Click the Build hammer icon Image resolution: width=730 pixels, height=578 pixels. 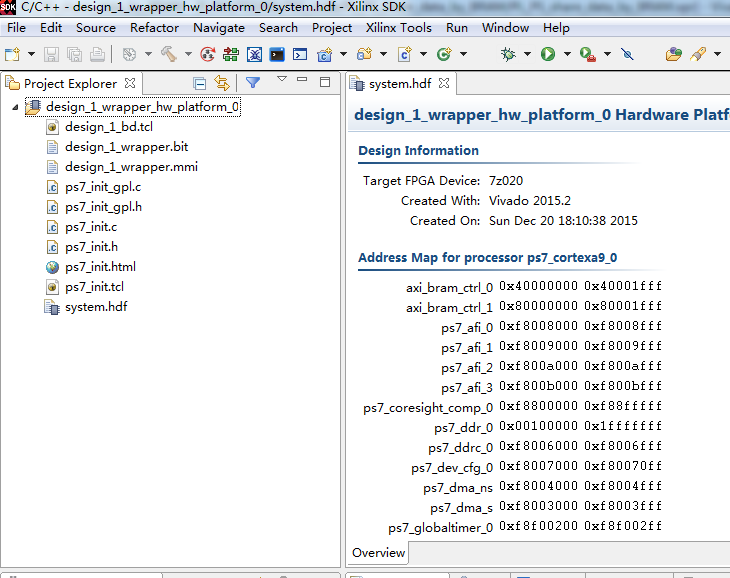point(169,54)
